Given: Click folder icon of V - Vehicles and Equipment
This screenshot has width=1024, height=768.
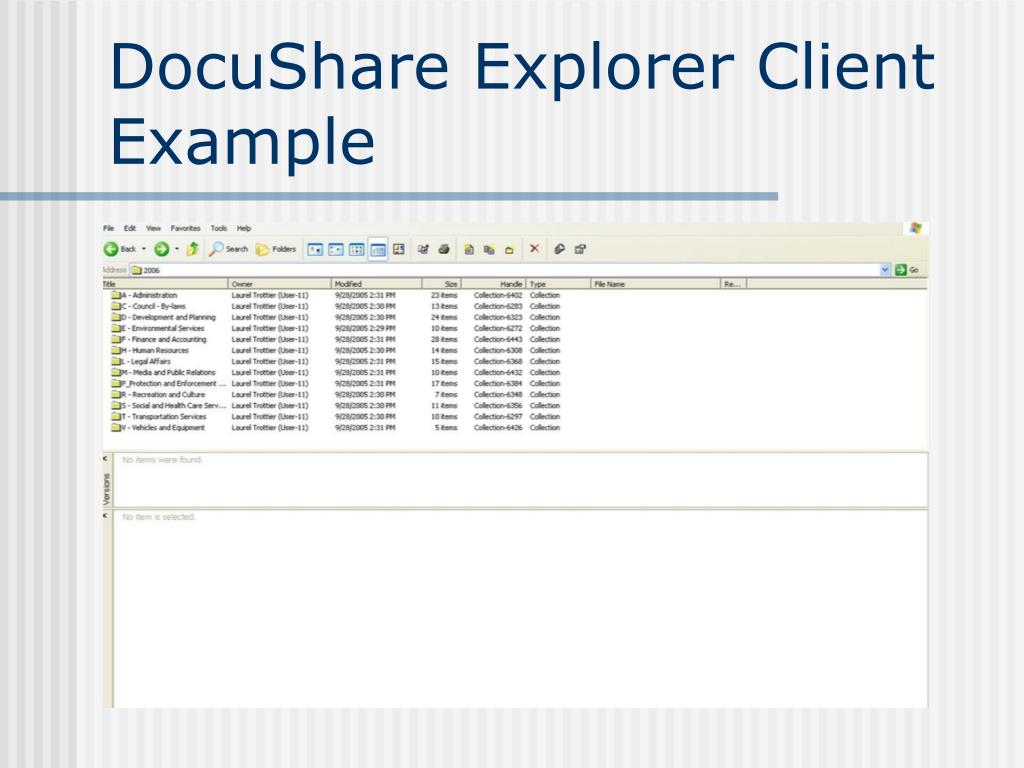Looking at the screenshot, I should pos(116,428).
